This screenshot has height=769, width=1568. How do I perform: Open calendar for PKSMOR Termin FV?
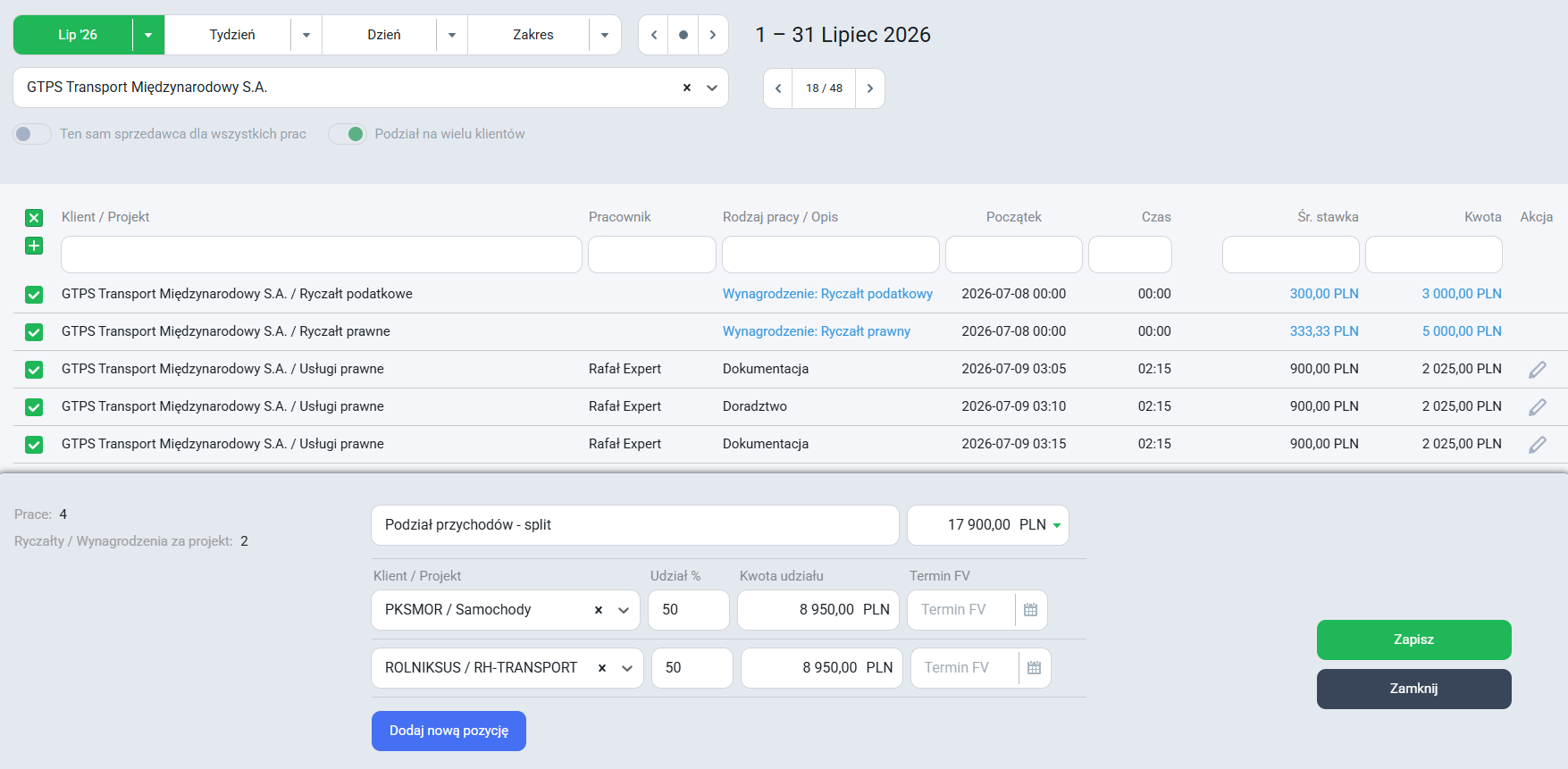[x=1031, y=610]
